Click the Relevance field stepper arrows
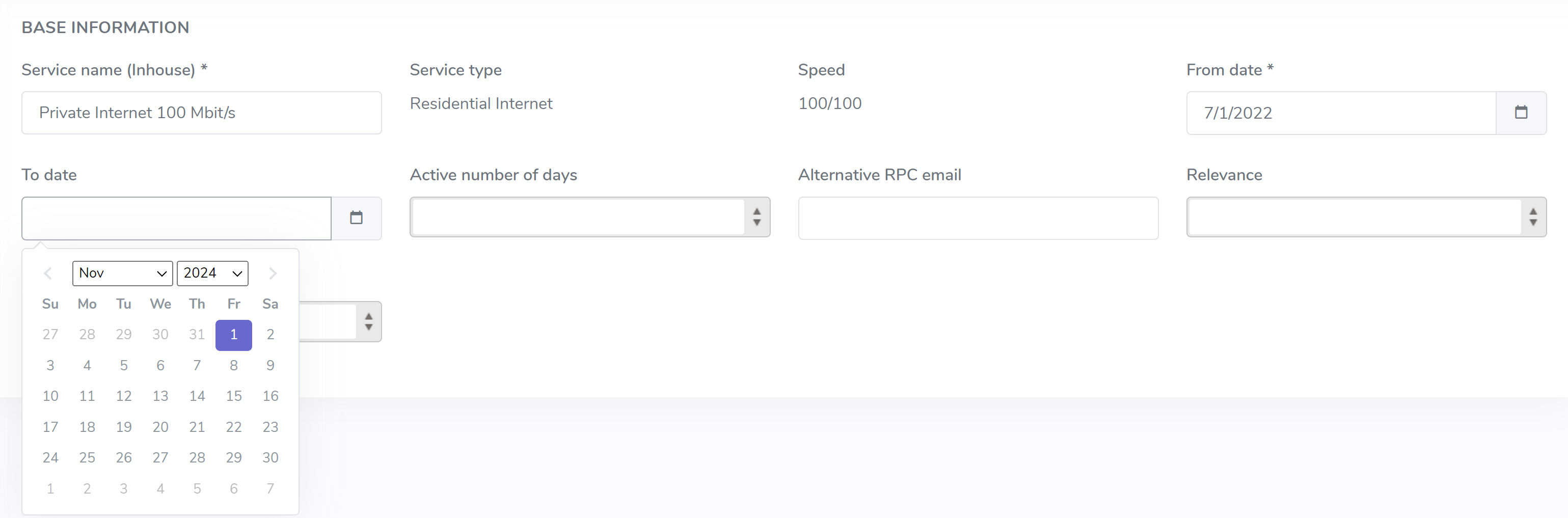 click(1533, 216)
